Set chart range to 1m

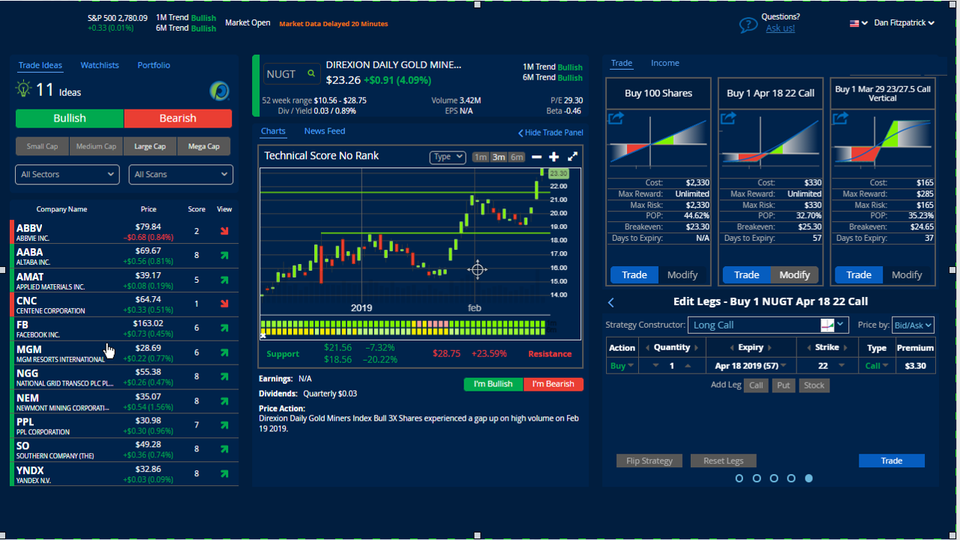pos(481,157)
